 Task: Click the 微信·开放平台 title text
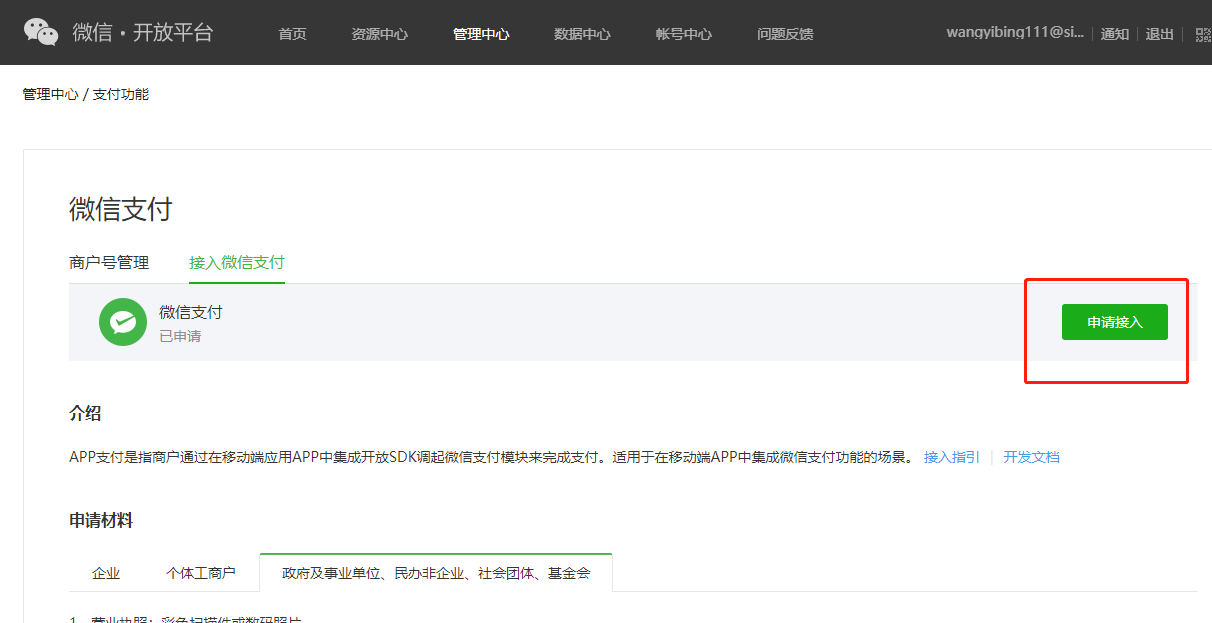[143, 32]
